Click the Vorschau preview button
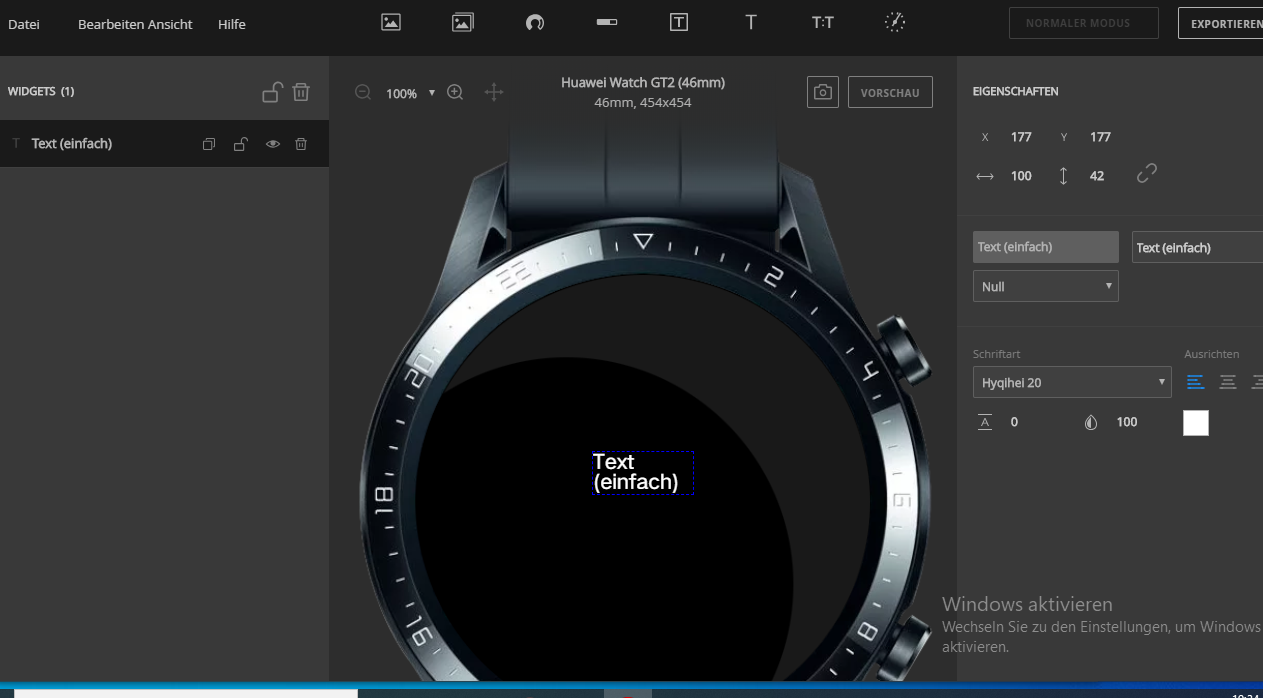This screenshot has height=698, width=1263. [890, 92]
